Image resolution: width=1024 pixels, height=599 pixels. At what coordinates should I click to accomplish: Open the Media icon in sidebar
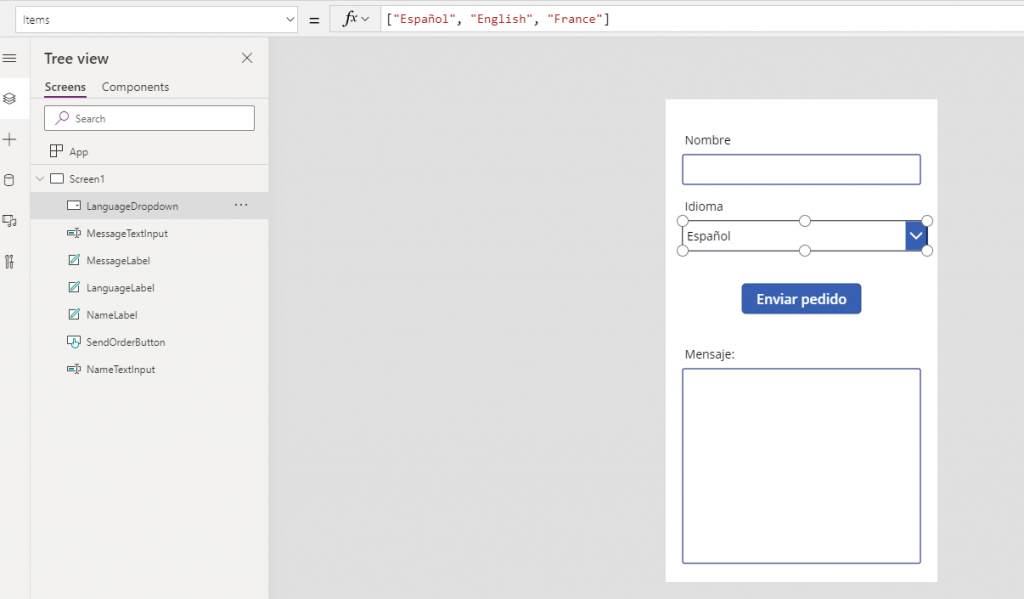coord(10,221)
